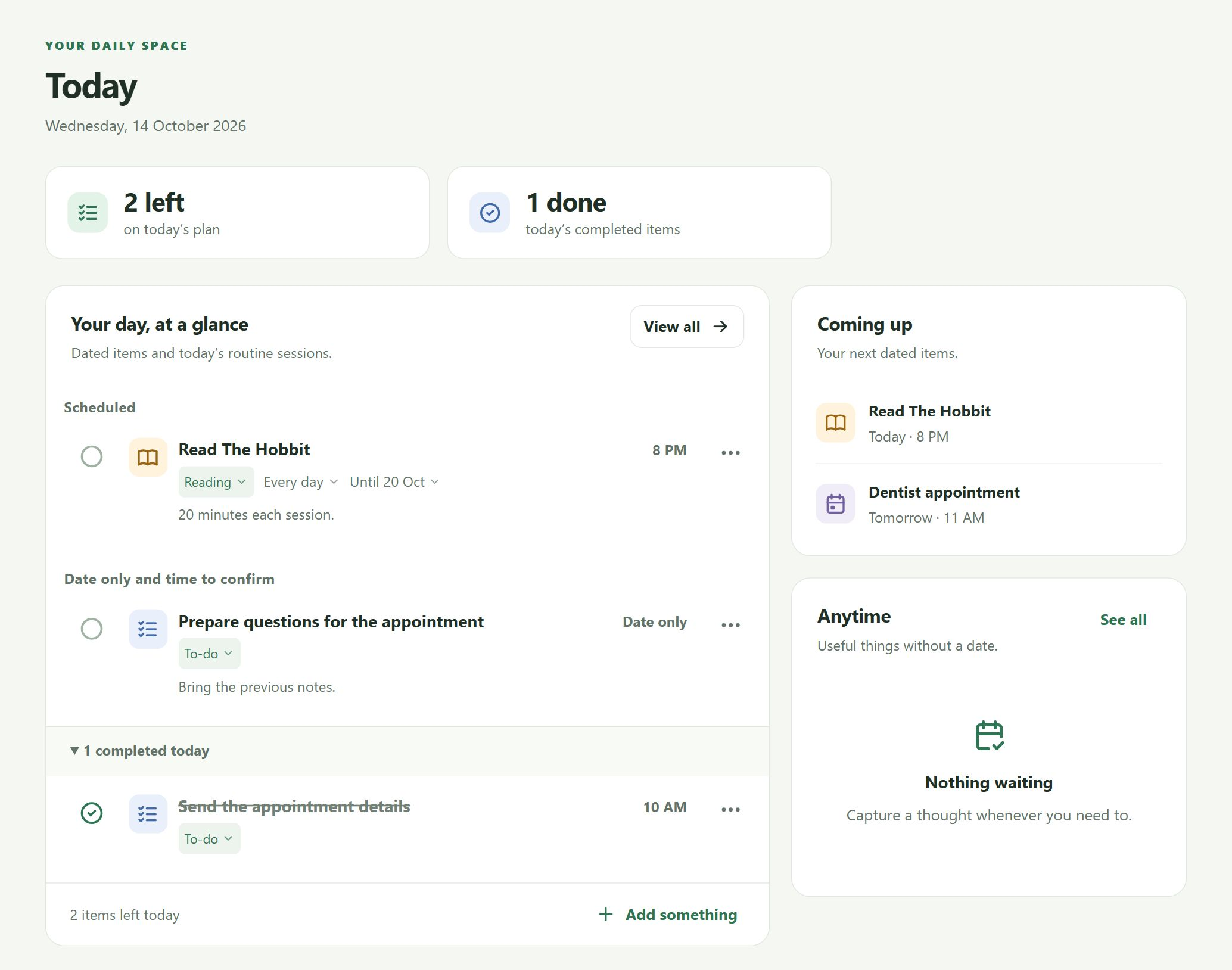Mark Prepare questions for the appointment as done
Screen dimensions: 1232x970
point(92,629)
